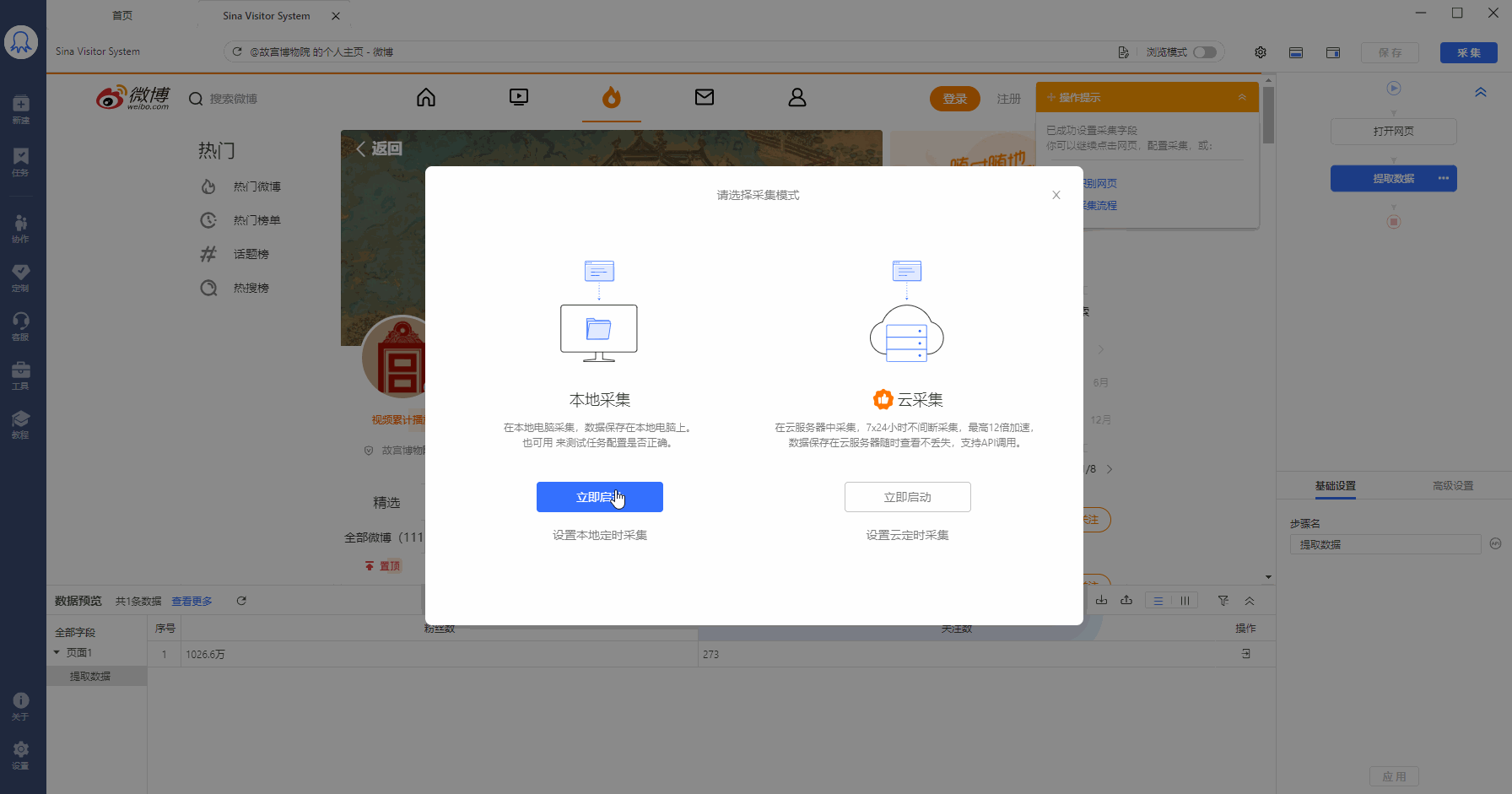This screenshot has width=1512, height=794.
Task: Click the import data icon in preview toolbar
Action: (1102, 601)
